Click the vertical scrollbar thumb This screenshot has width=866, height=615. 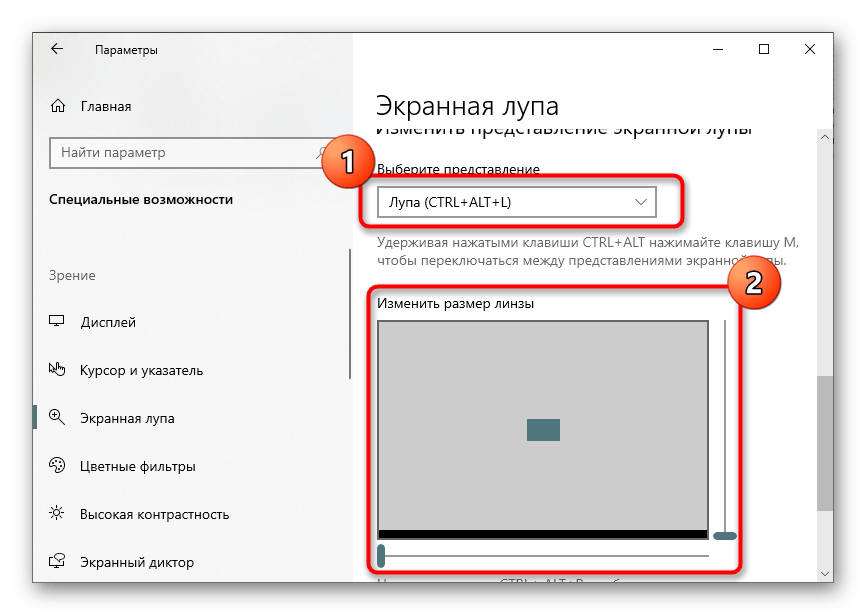[x=824, y=442]
